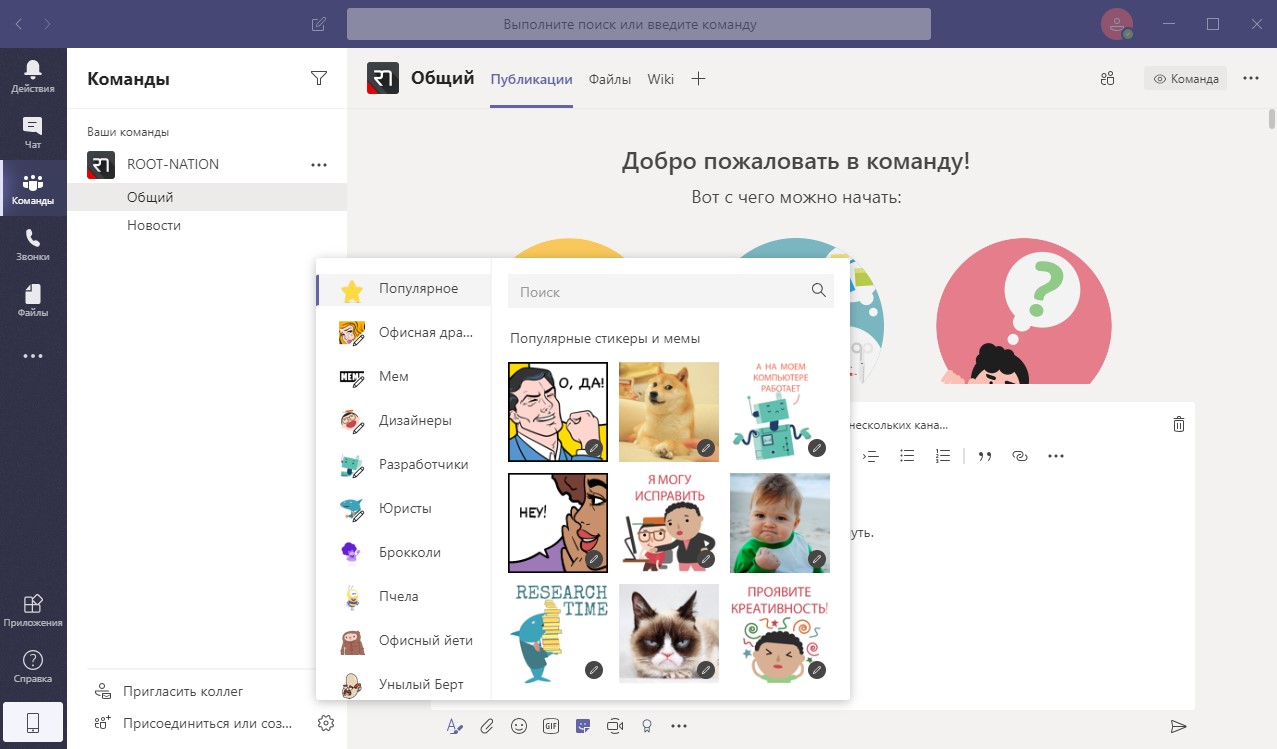Image resolution: width=1277 pixels, height=749 pixels.
Task: Open more messaging extensions ellipsis
Action: (x=679, y=726)
